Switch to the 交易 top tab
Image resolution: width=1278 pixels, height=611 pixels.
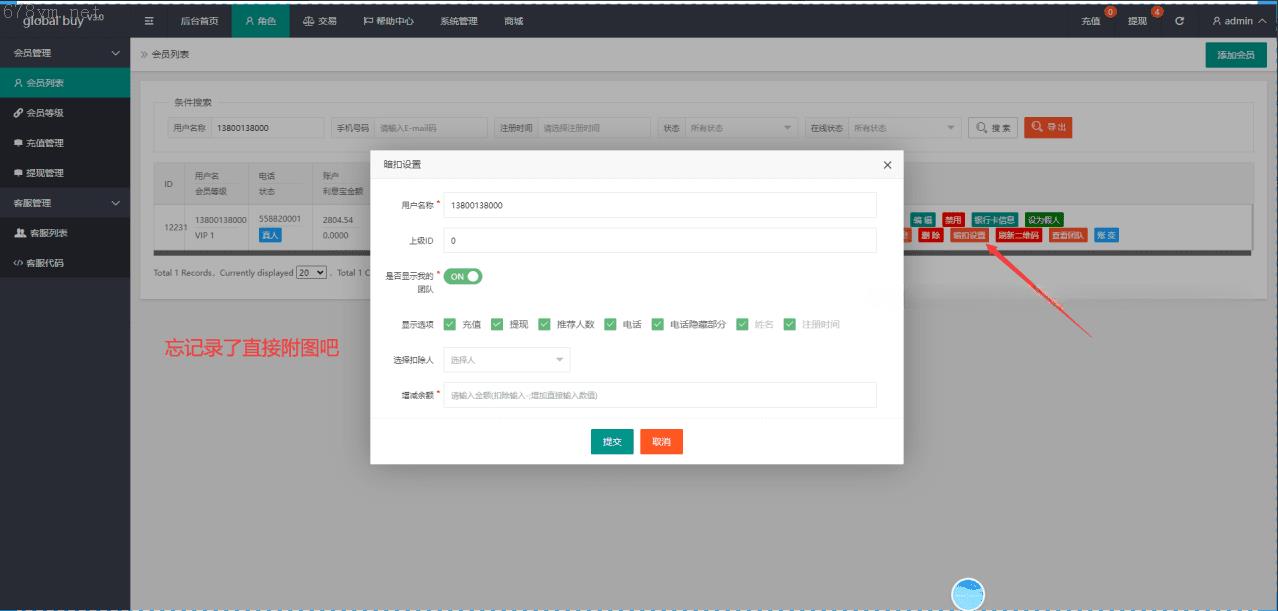coord(319,21)
